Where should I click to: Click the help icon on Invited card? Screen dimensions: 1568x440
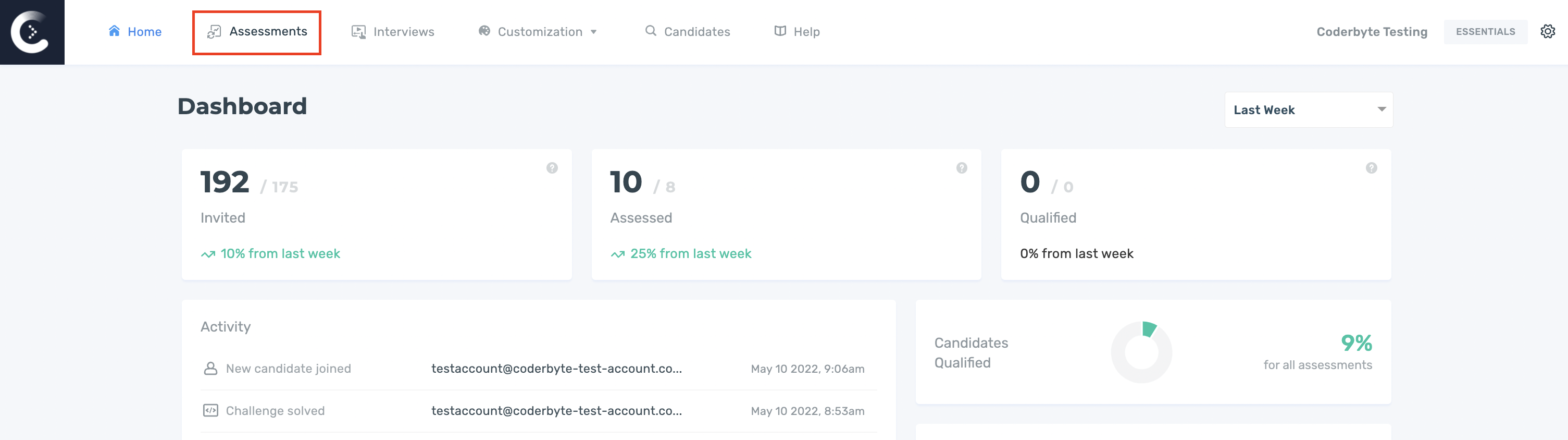pyautogui.click(x=552, y=168)
